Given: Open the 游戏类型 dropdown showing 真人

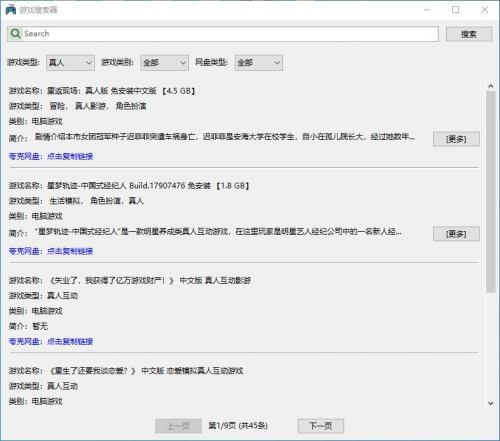Looking at the screenshot, I should (x=70, y=63).
